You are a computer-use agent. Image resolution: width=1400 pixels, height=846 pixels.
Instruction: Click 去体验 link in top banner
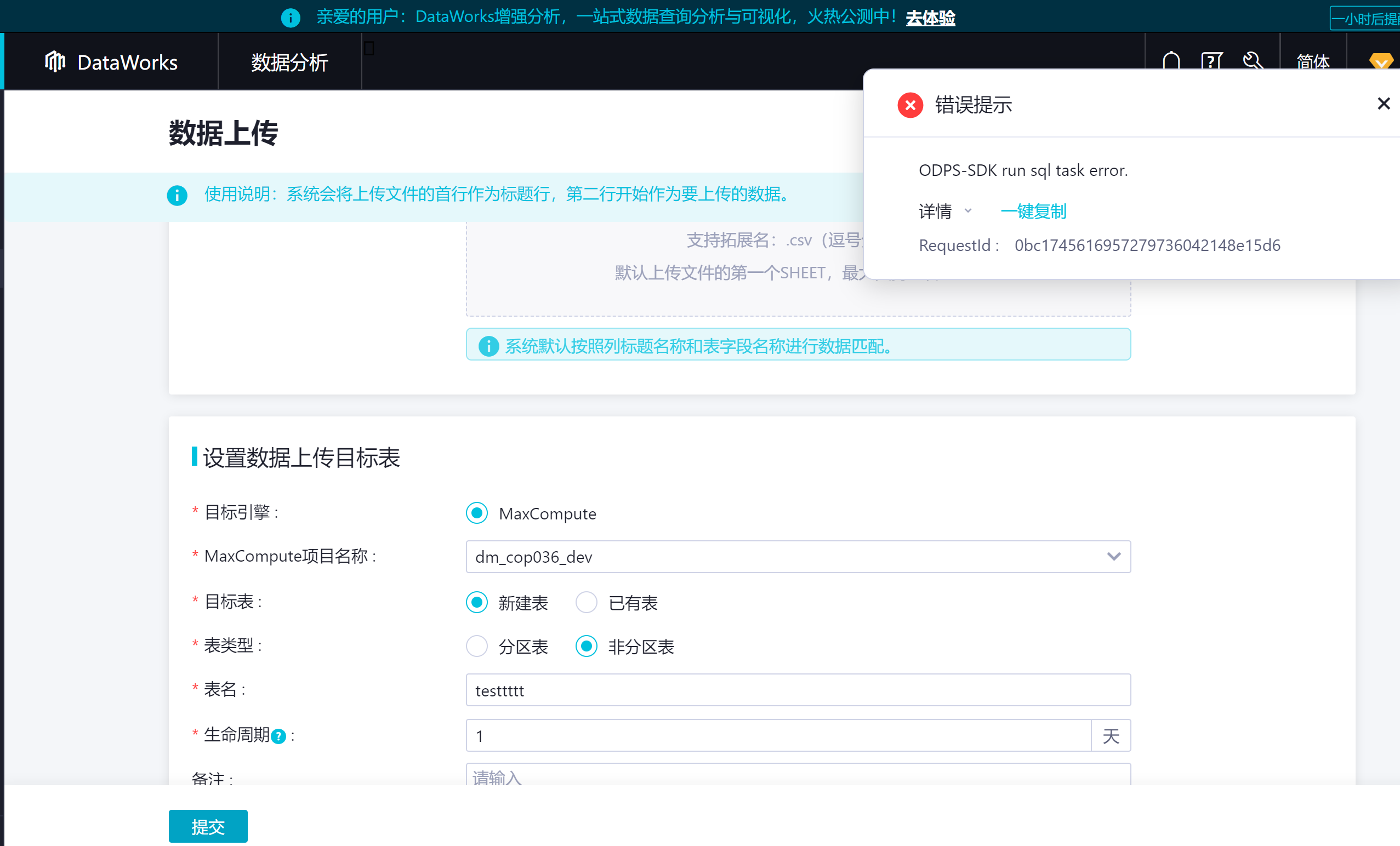tap(930, 18)
